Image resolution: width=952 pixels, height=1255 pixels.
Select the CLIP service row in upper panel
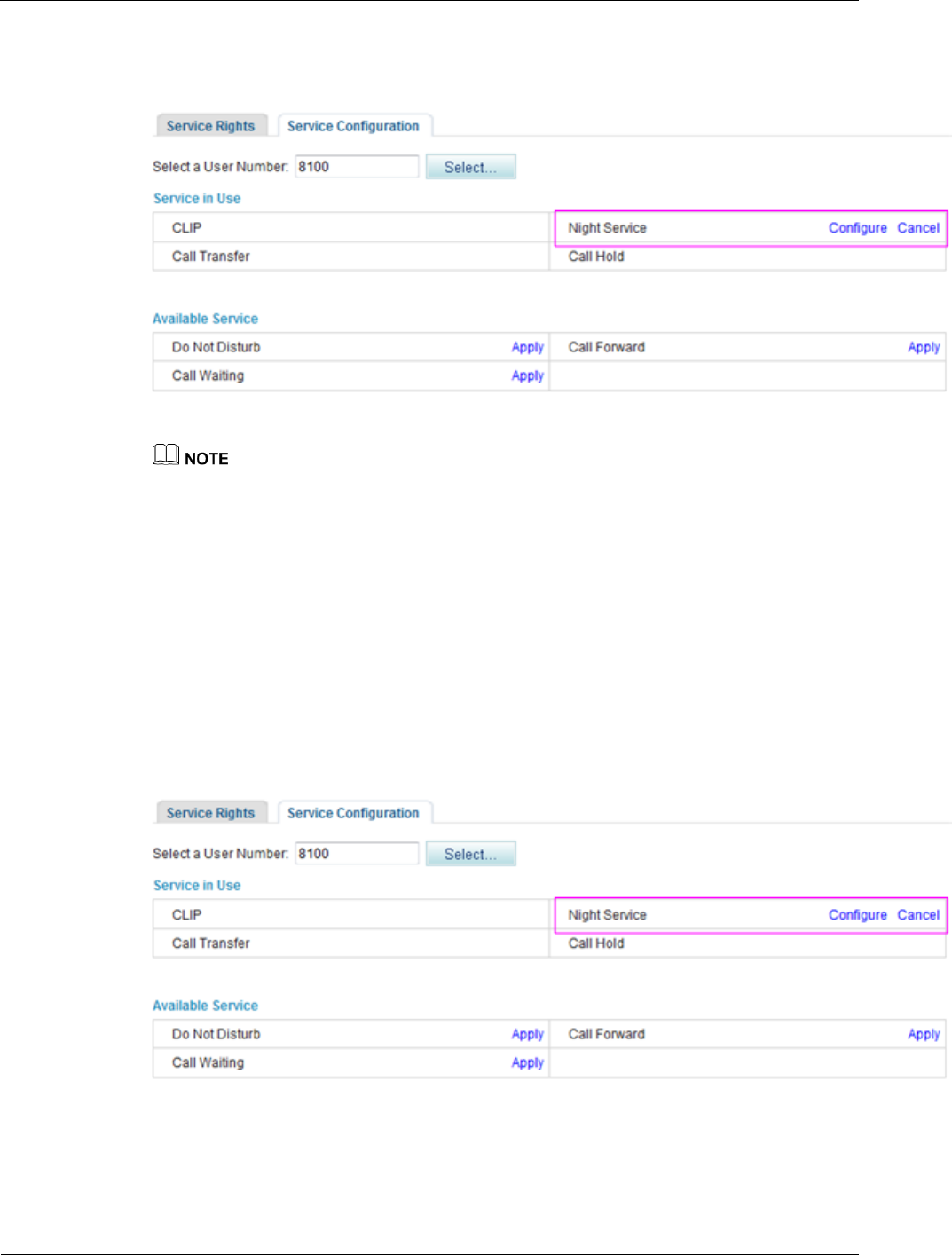click(351, 228)
